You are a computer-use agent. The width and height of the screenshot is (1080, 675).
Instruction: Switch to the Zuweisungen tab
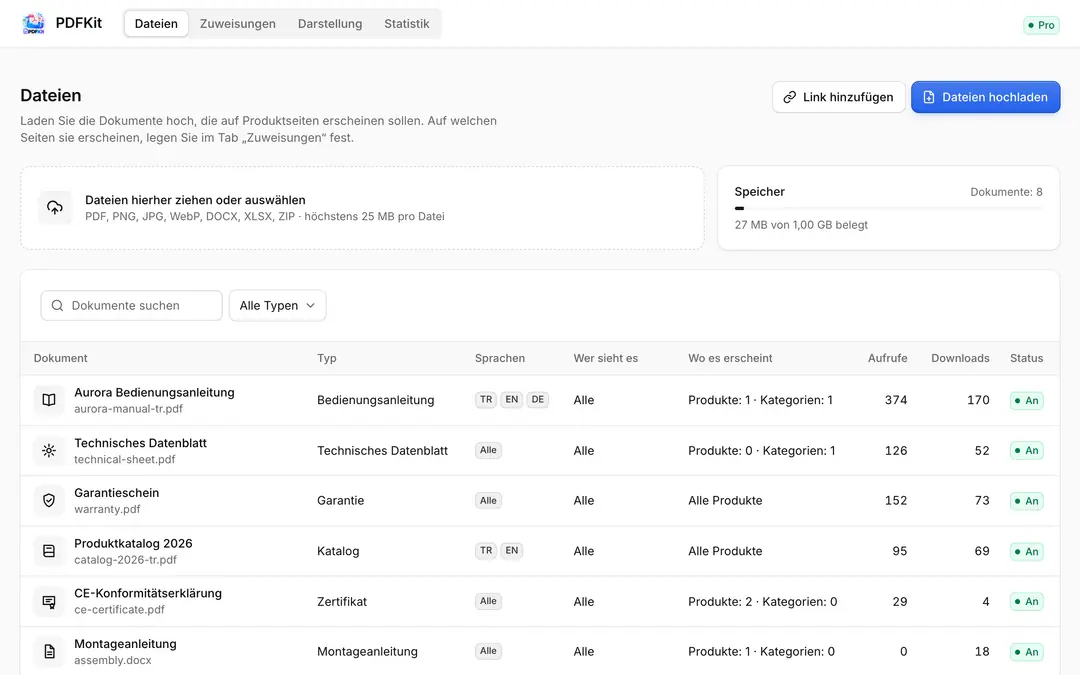point(238,23)
